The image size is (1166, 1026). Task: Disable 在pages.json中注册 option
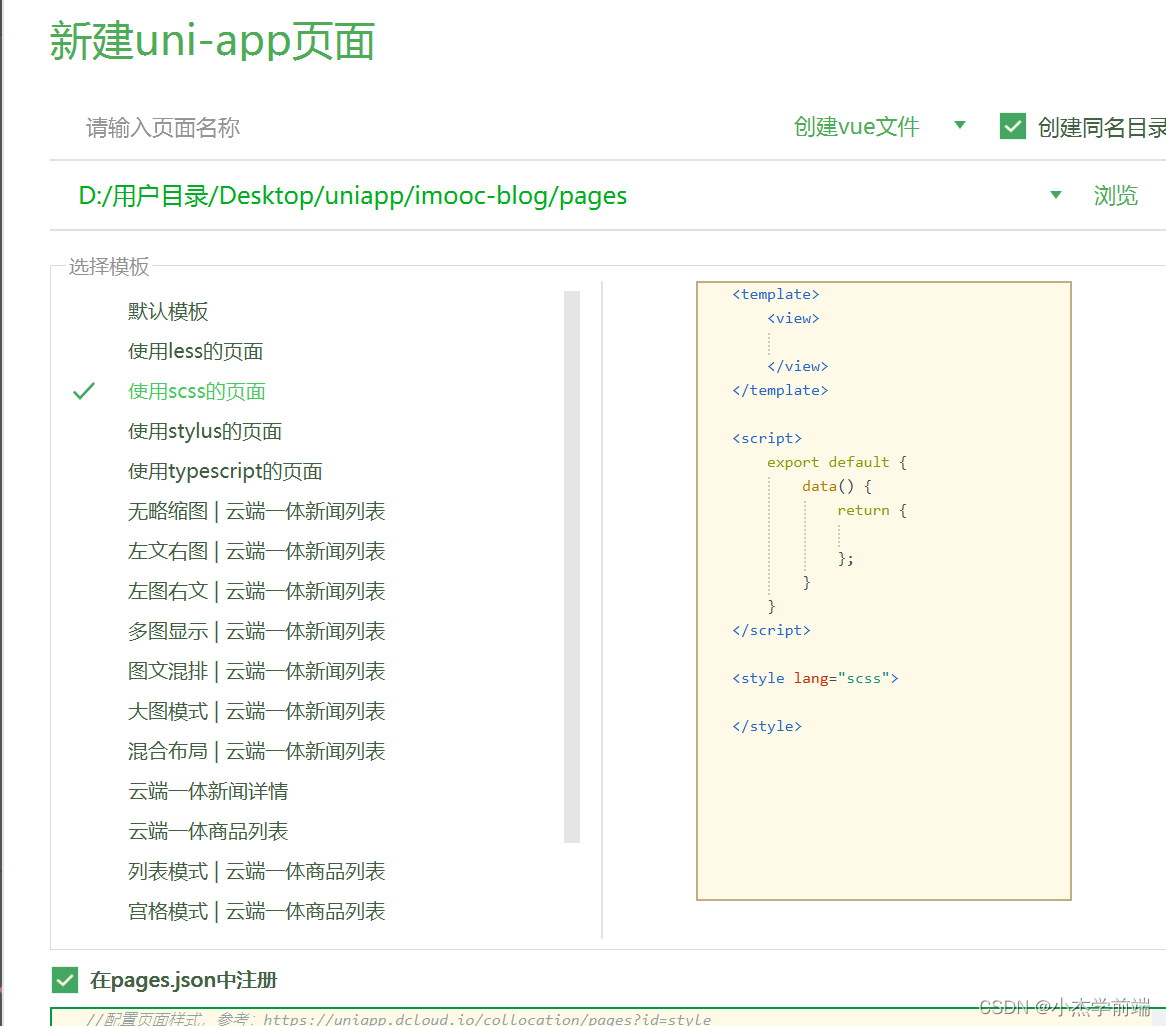click(65, 980)
